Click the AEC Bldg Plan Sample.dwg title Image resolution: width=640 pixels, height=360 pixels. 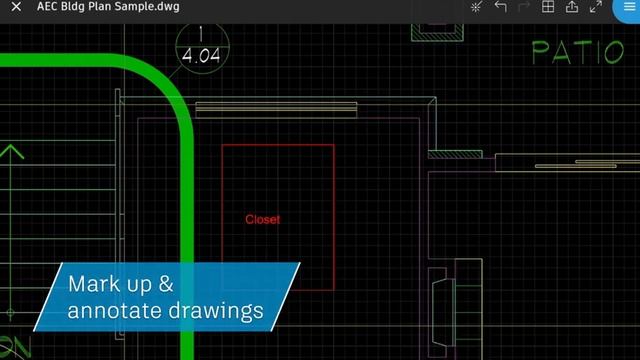coord(108,7)
